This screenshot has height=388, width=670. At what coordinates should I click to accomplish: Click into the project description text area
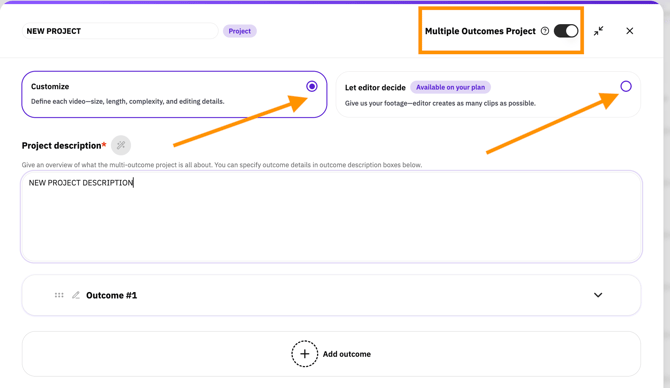click(331, 217)
